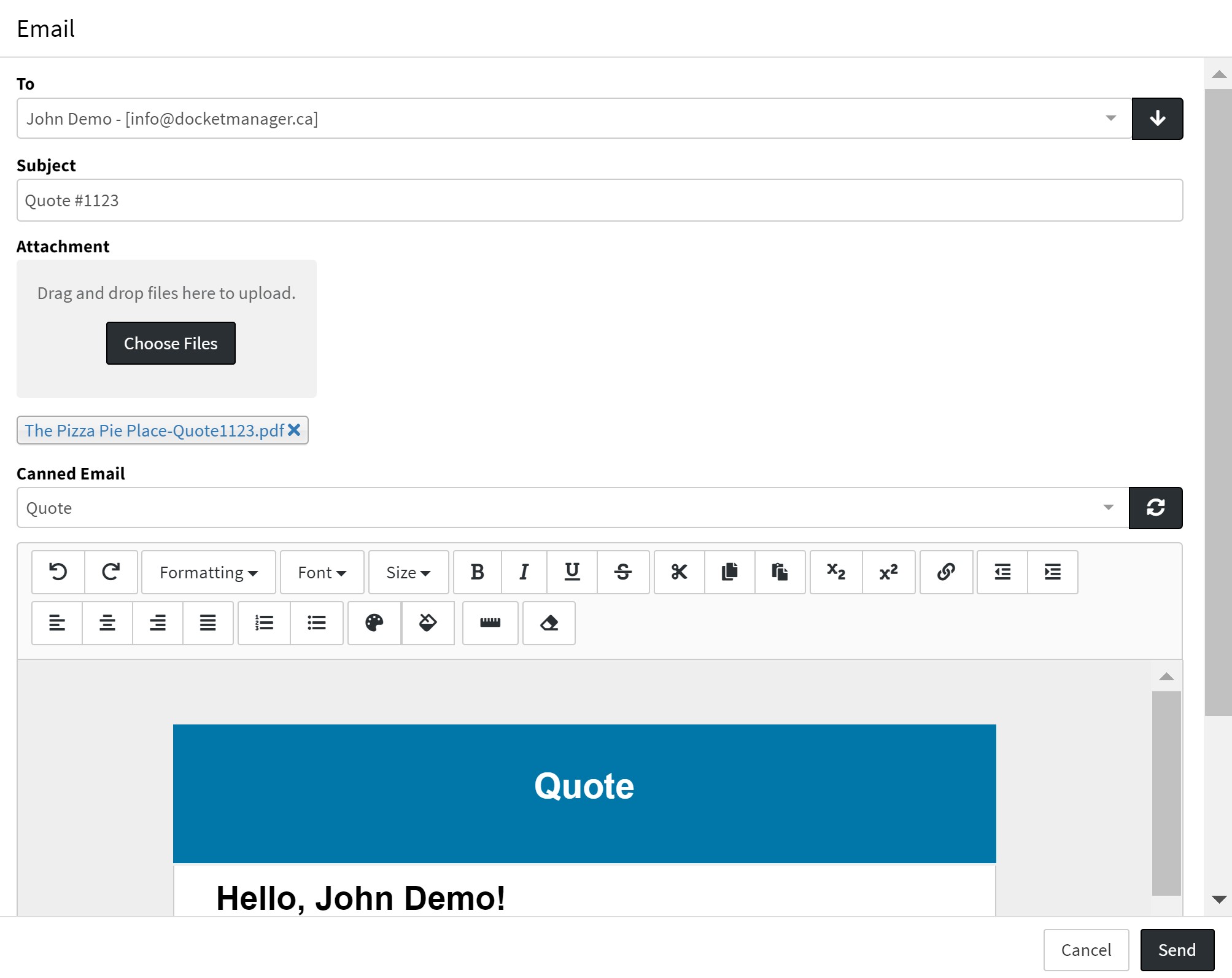
Task: Open the text color palette icon
Action: [374, 623]
